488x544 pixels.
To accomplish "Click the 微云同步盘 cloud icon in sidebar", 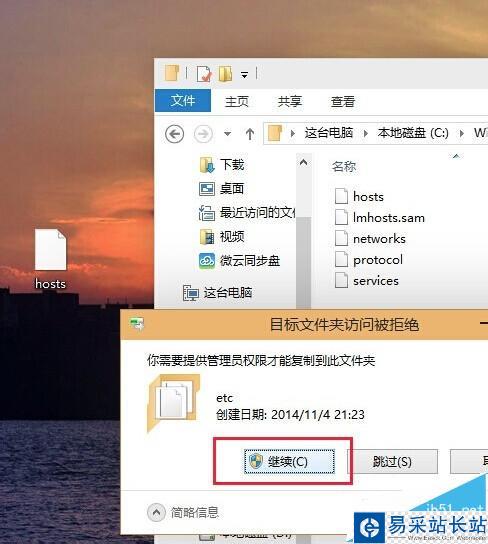I will click(x=207, y=261).
